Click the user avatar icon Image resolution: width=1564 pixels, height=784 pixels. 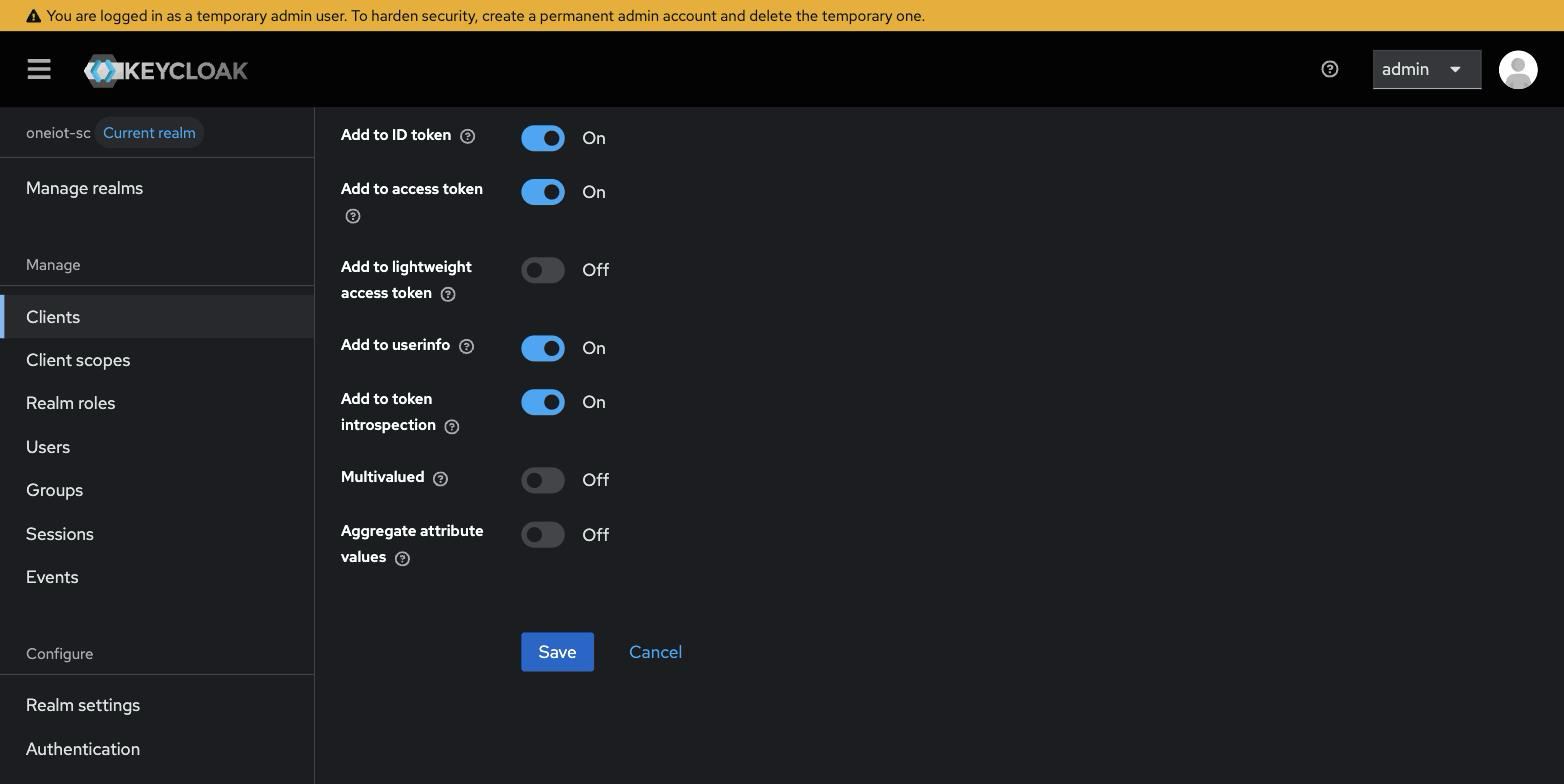(x=1518, y=69)
